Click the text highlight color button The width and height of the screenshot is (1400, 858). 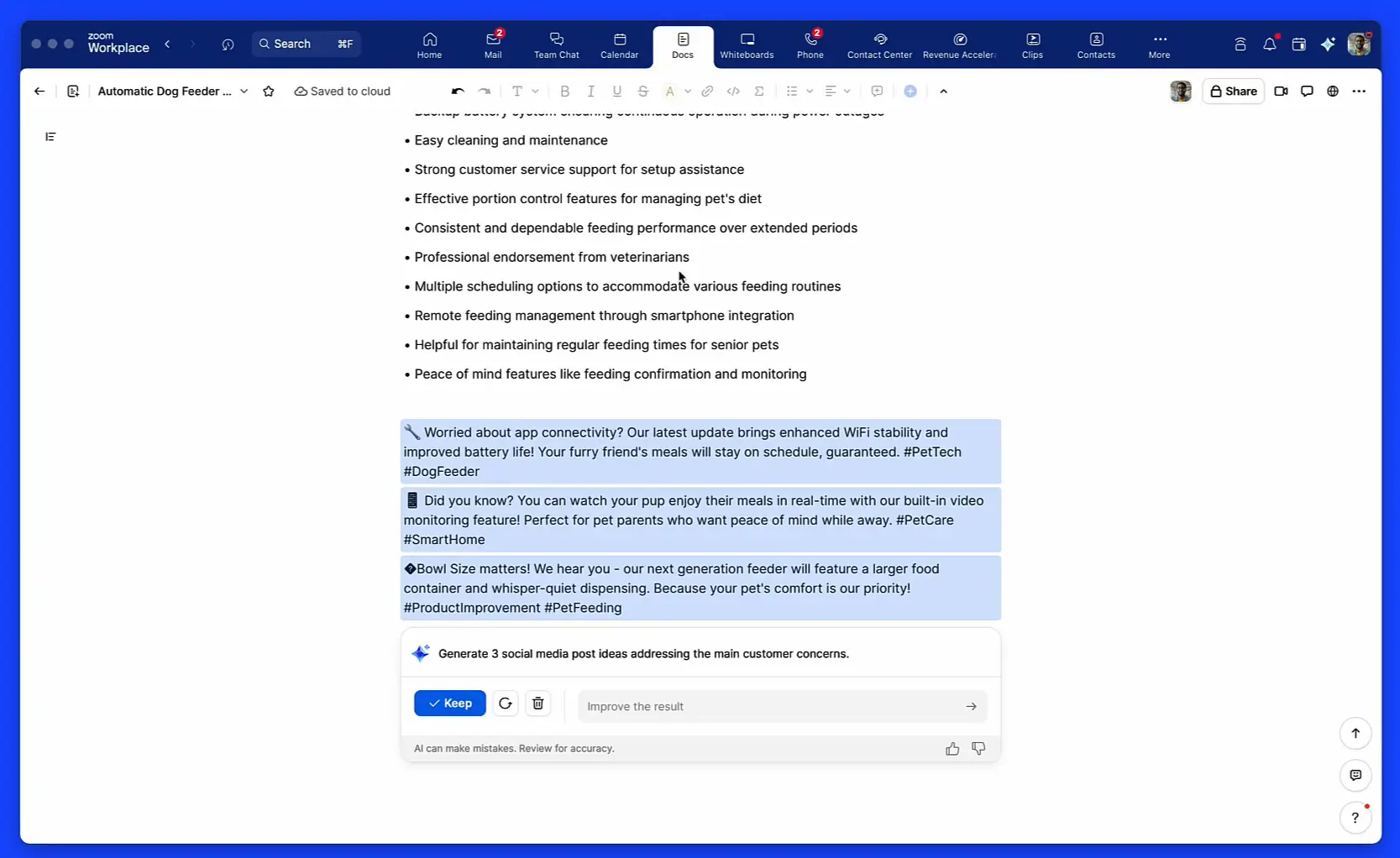[x=669, y=92]
